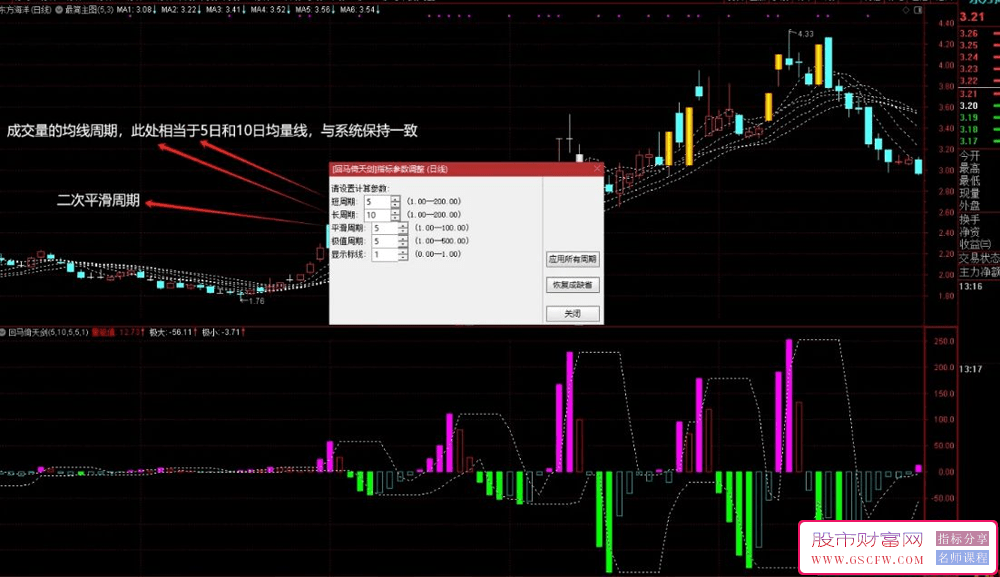
Task: Click the MA4: 3.52 value
Action: [x=270, y=10]
